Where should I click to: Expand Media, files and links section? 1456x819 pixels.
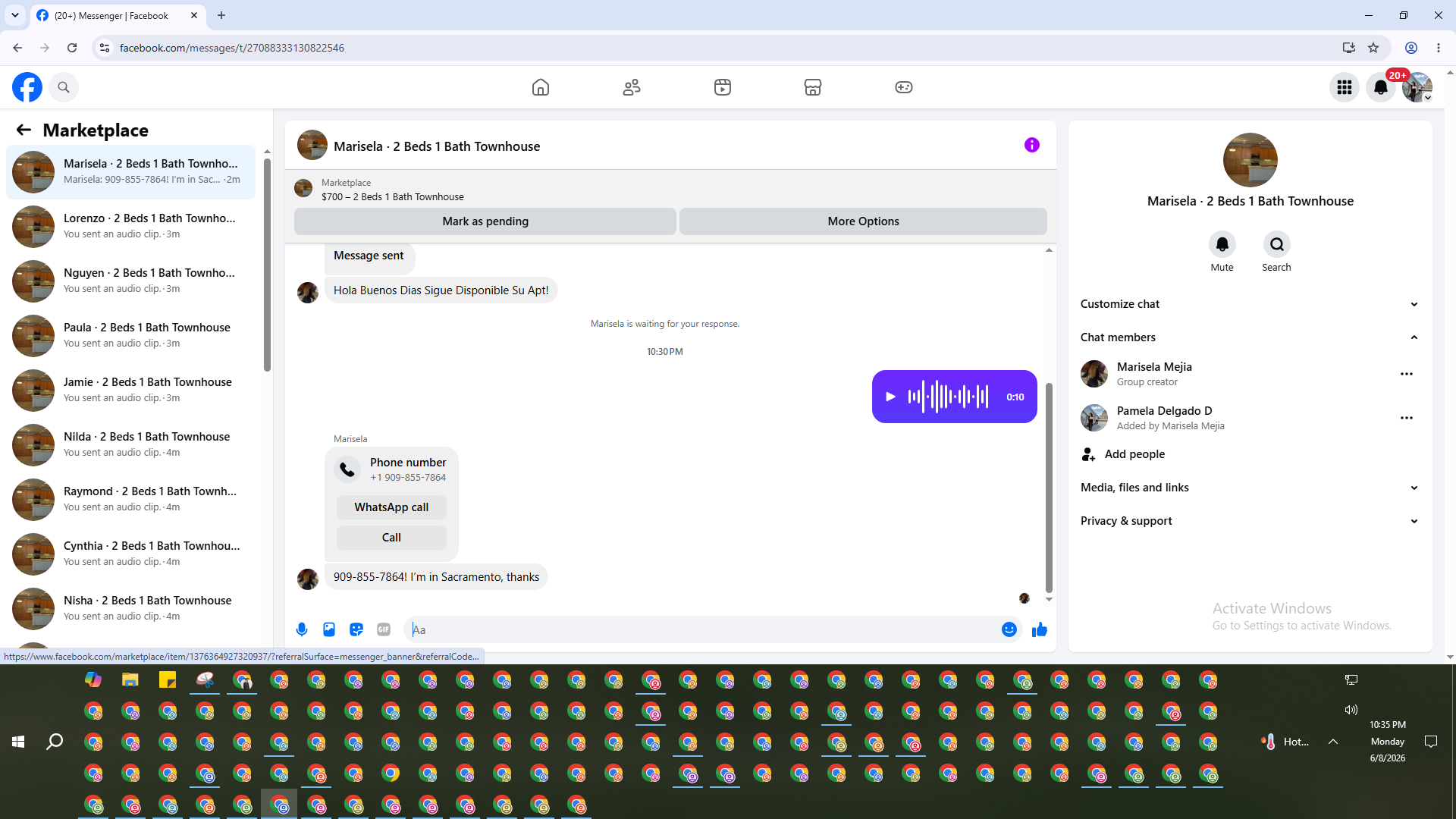point(1250,488)
